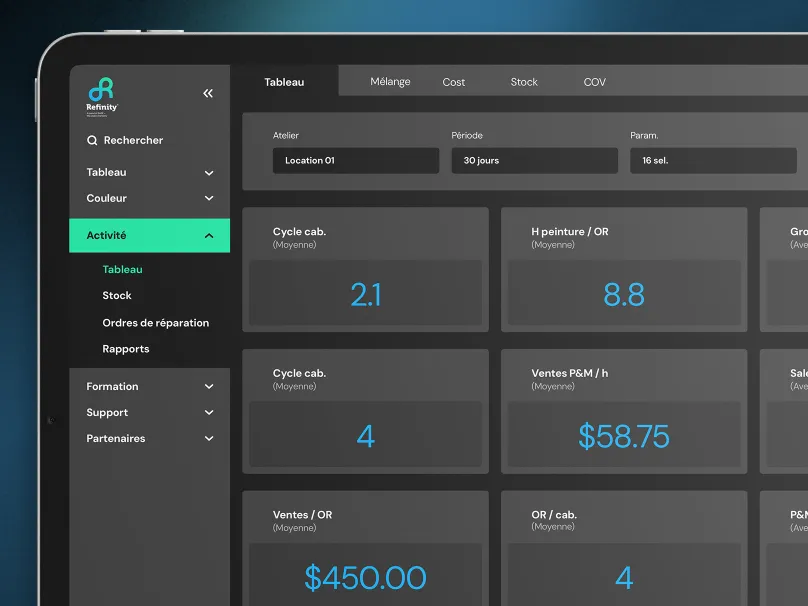Collapse the Activité section
This screenshot has height=606, width=808.
pyautogui.click(x=209, y=236)
